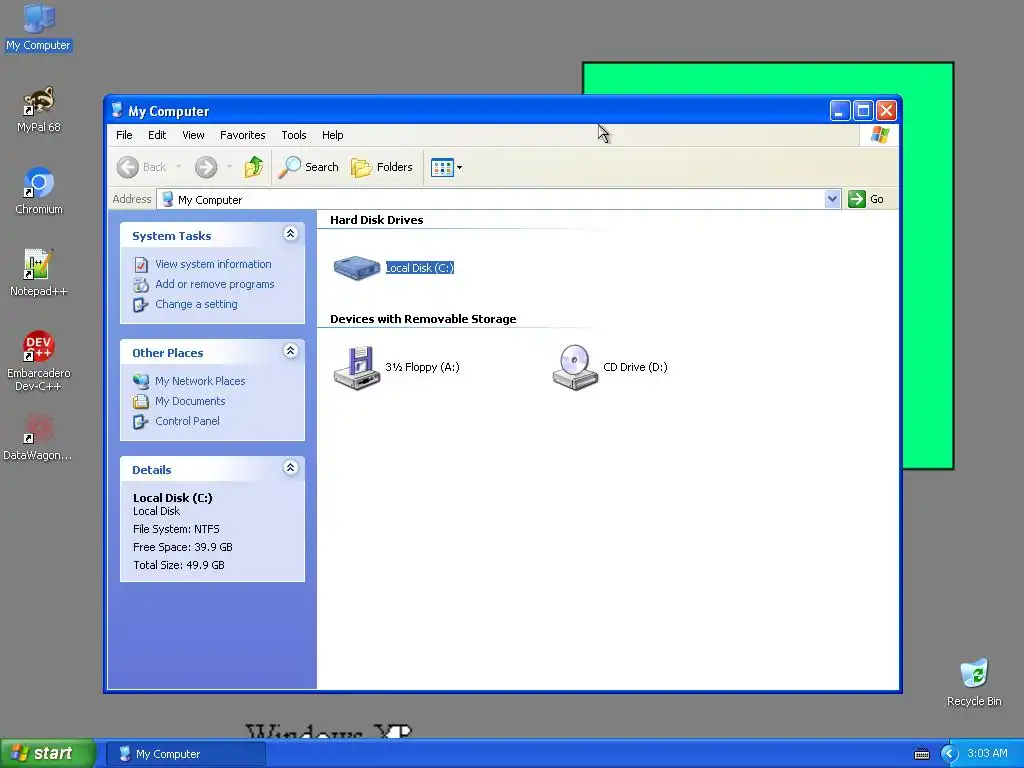Select the My Computer desktop icon

pos(39,28)
